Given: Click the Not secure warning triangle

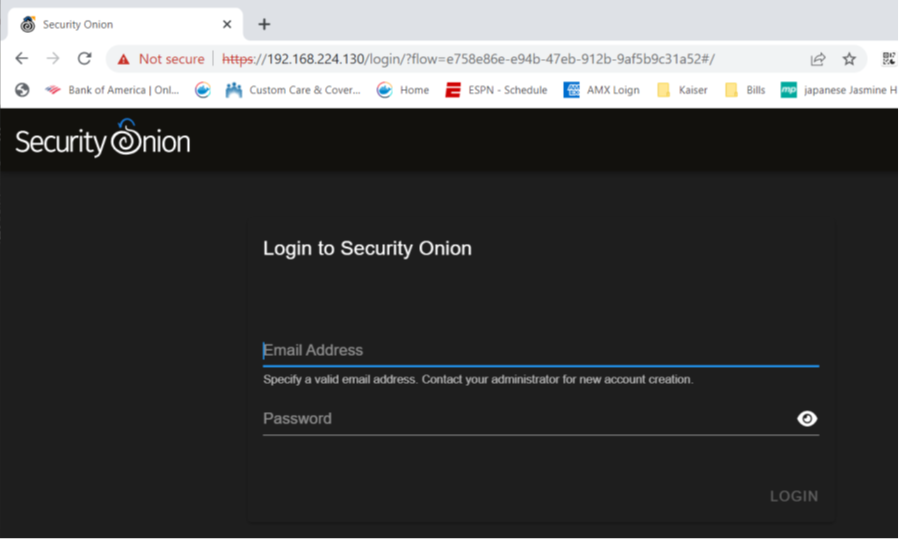Looking at the screenshot, I should pos(123,59).
